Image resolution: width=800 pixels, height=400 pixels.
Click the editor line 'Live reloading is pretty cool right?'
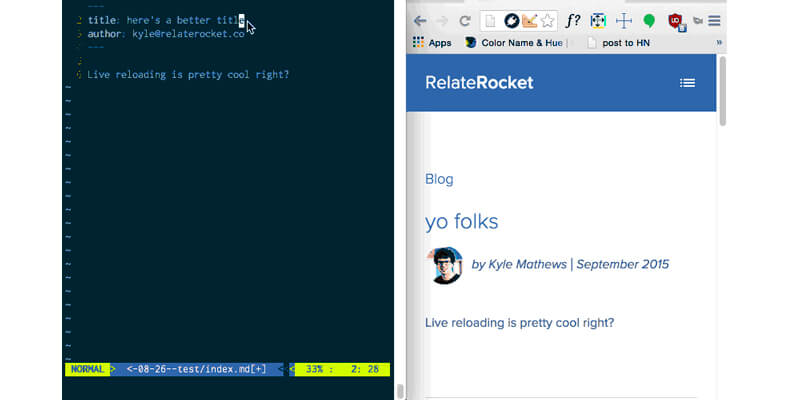(188, 74)
